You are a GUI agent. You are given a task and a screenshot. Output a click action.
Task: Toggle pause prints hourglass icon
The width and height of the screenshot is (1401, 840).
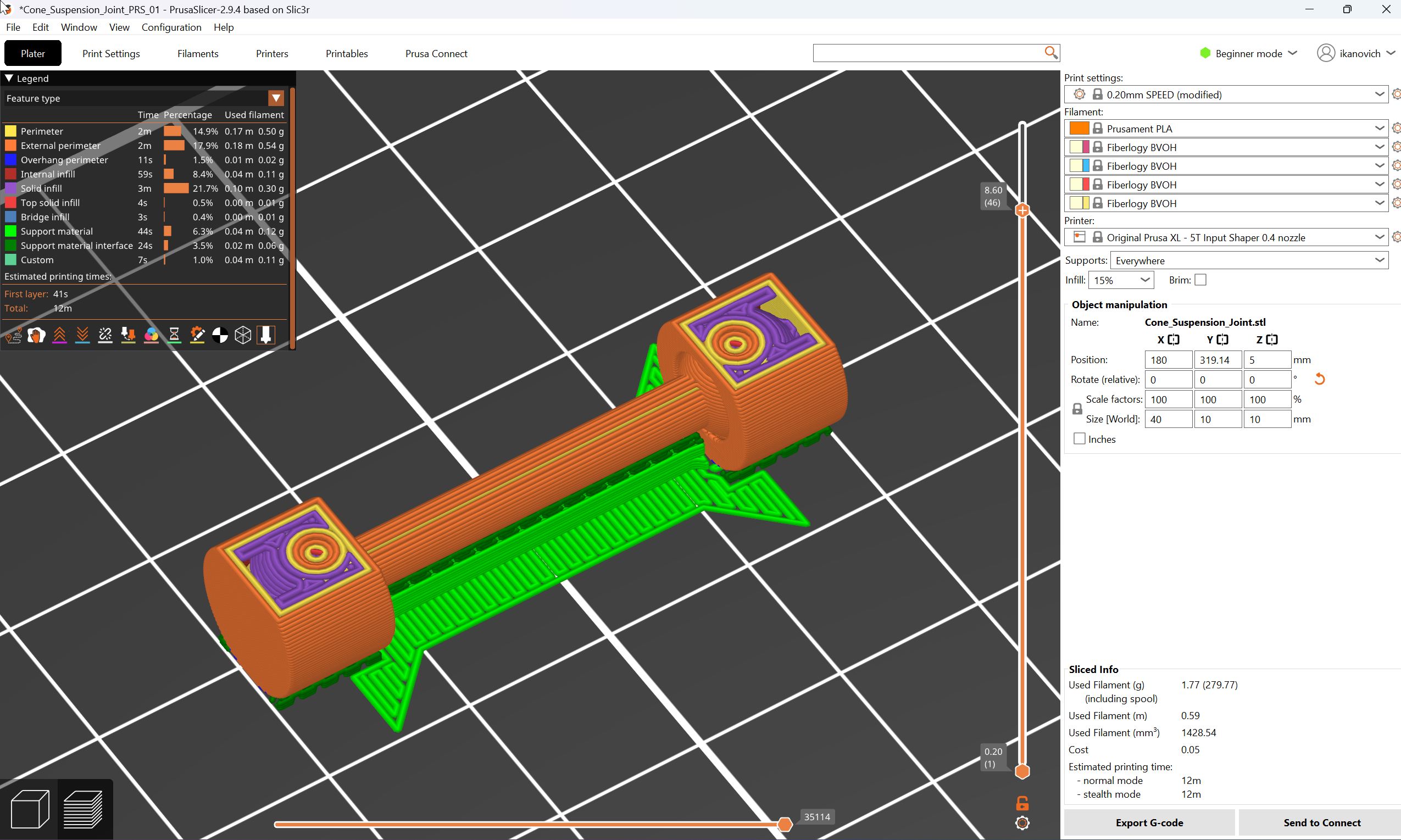point(174,336)
